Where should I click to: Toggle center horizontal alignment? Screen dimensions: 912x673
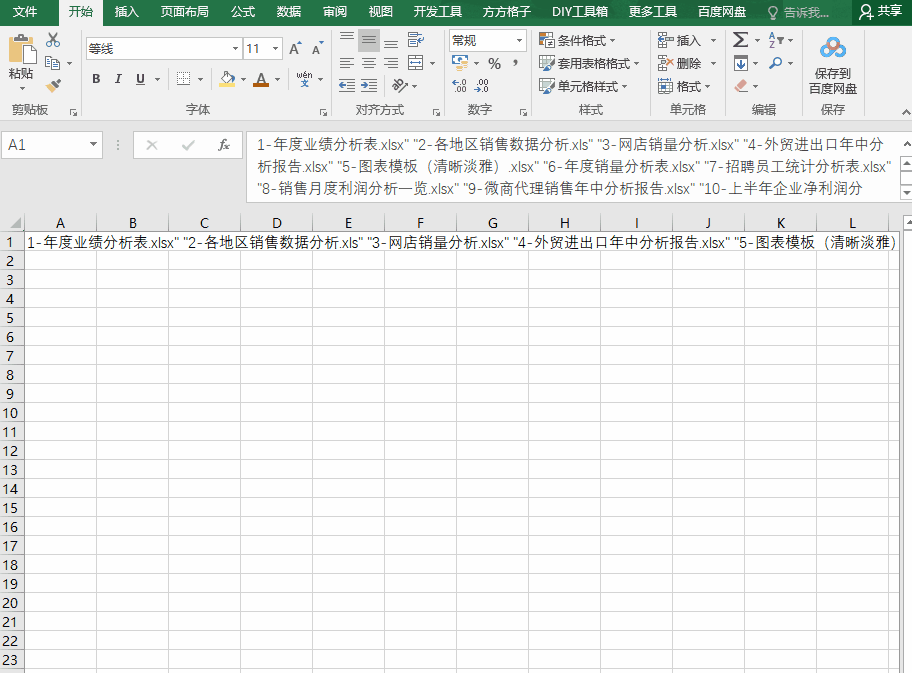pos(369,63)
